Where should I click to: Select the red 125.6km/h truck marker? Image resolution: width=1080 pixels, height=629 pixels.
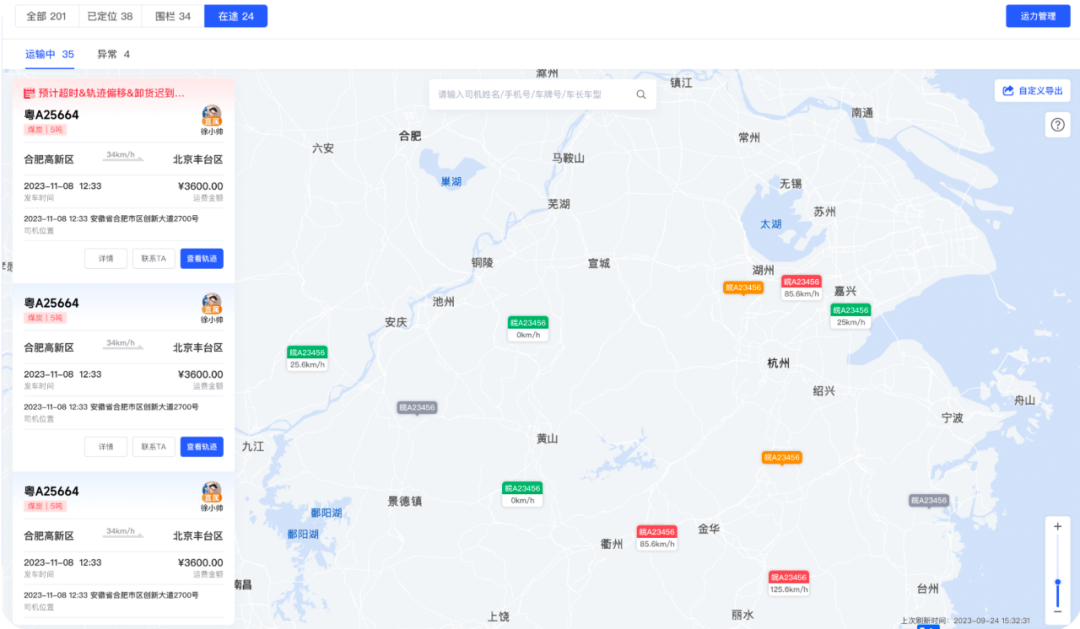tap(789, 583)
